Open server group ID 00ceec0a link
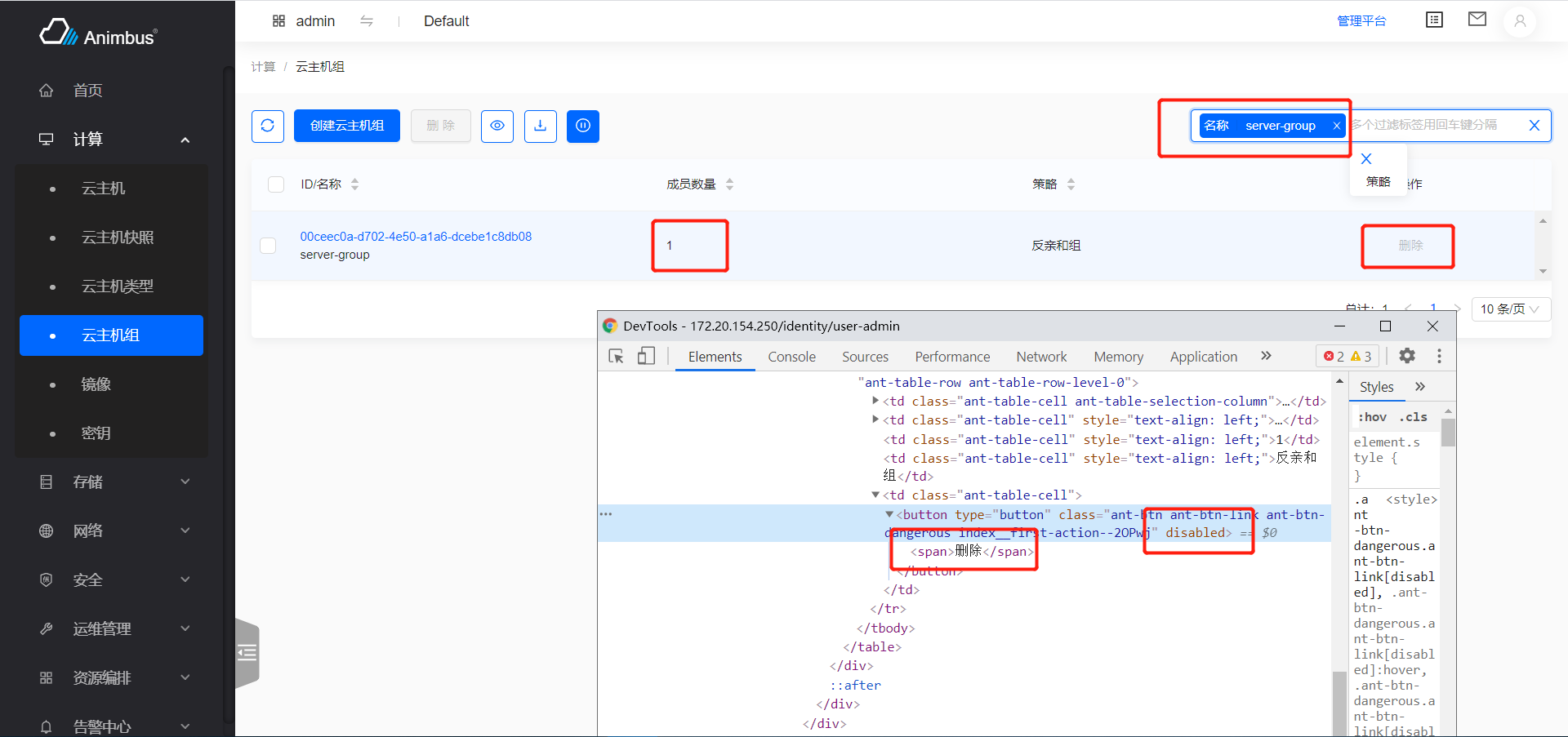Screen dimensions: 1568x737 (416, 237)
